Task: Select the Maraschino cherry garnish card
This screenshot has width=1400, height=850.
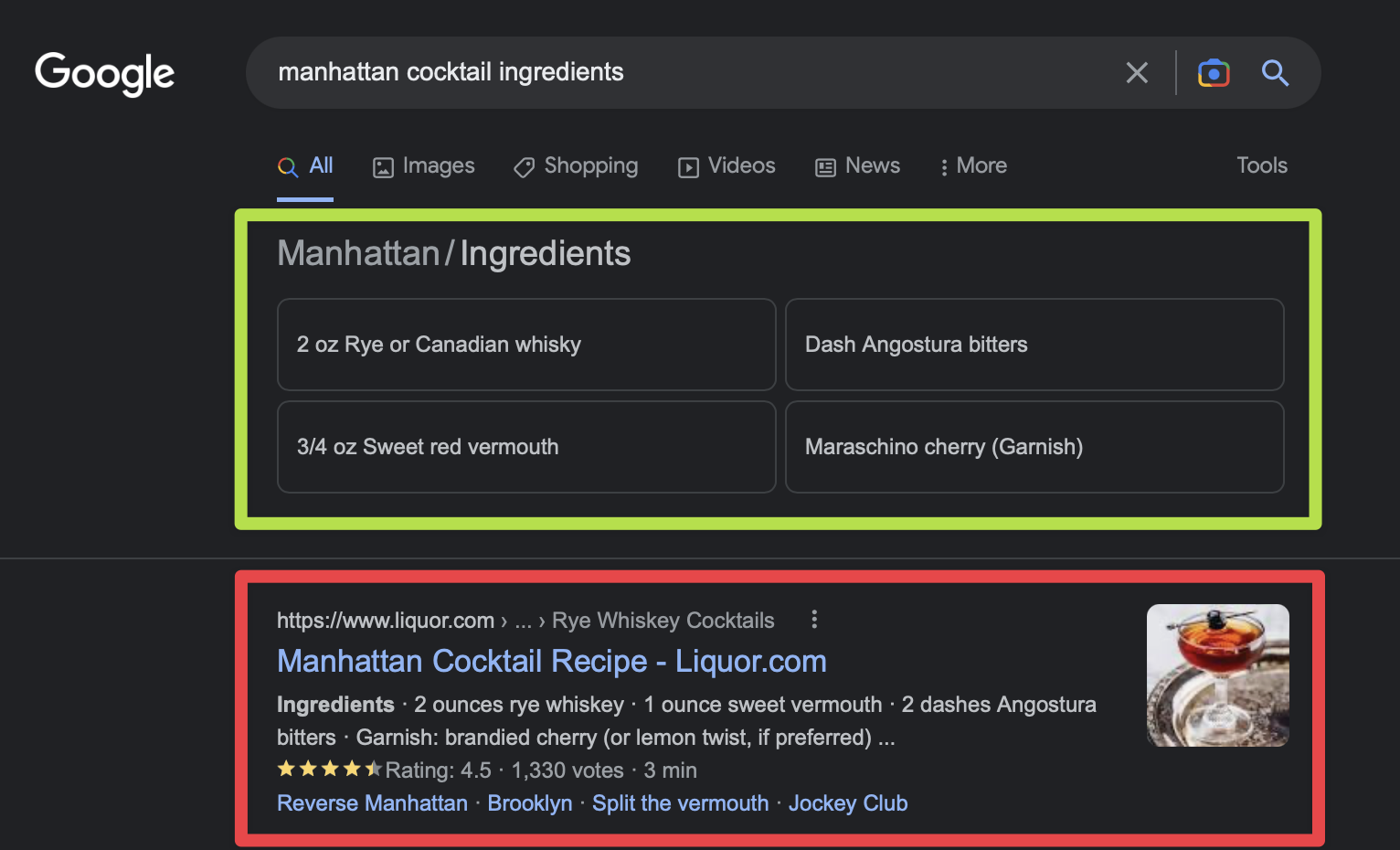Action: [x=1034, y=447]
